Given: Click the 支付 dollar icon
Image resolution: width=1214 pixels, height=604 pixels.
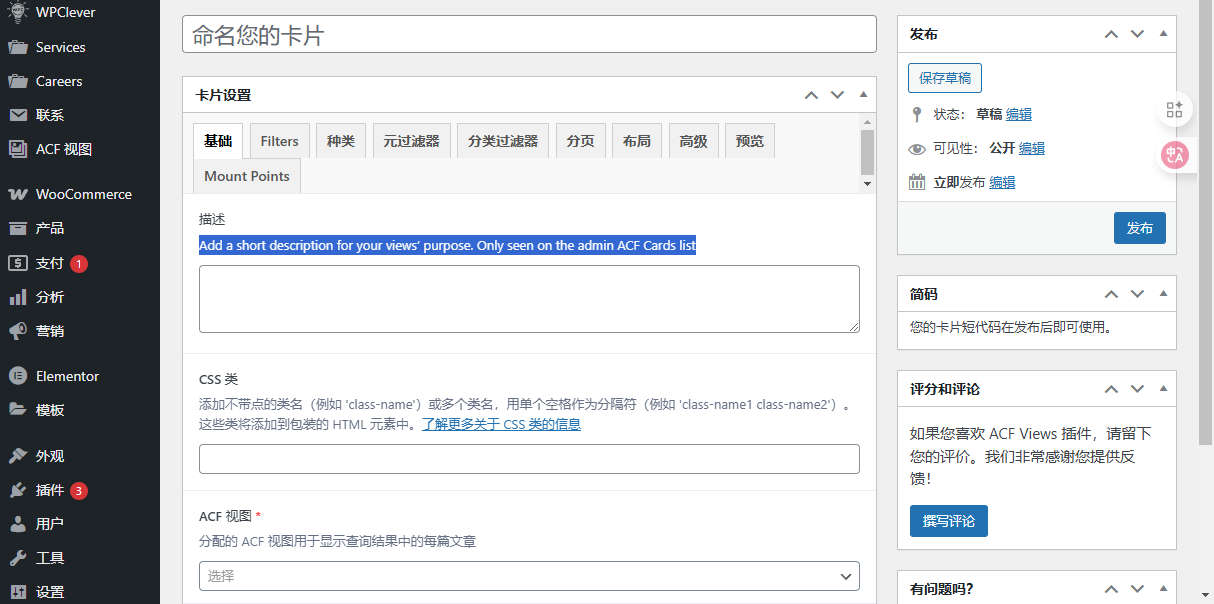Looking at the screenshot, I should (x=17, y=263).
